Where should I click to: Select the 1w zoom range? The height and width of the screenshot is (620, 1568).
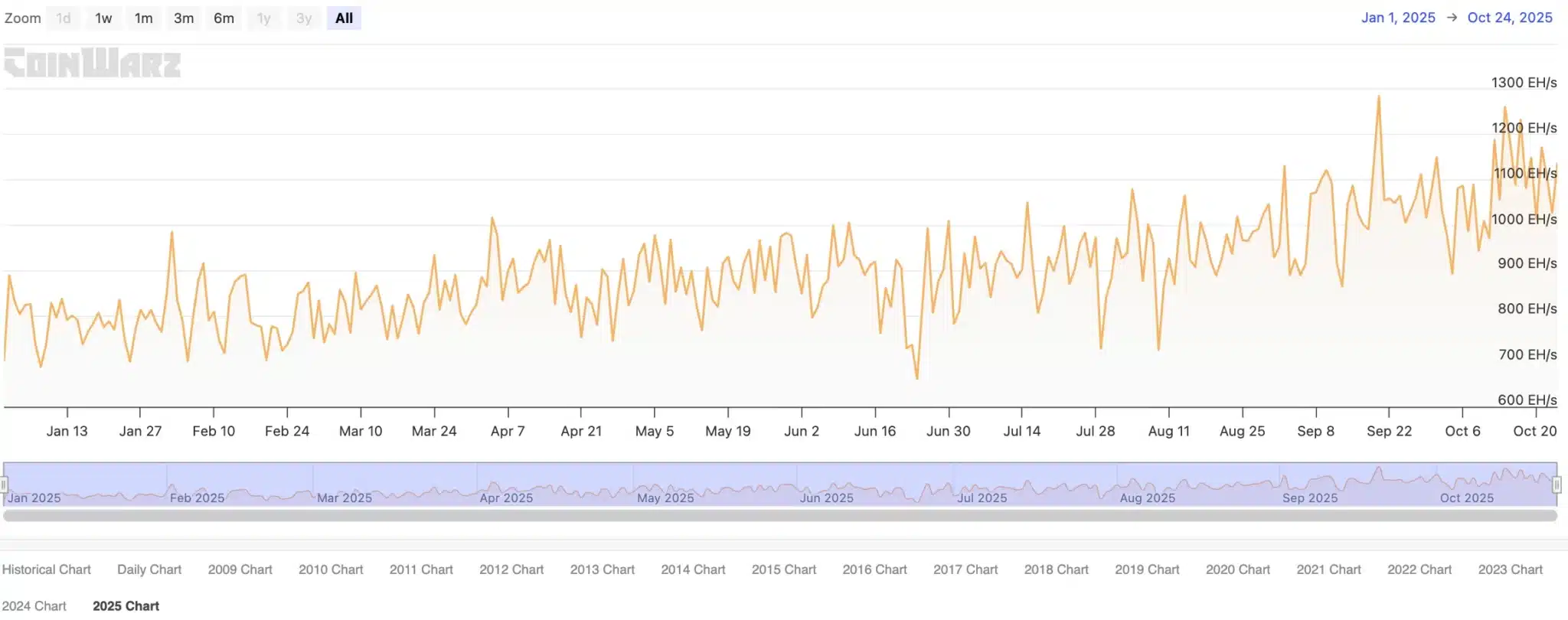103,18
